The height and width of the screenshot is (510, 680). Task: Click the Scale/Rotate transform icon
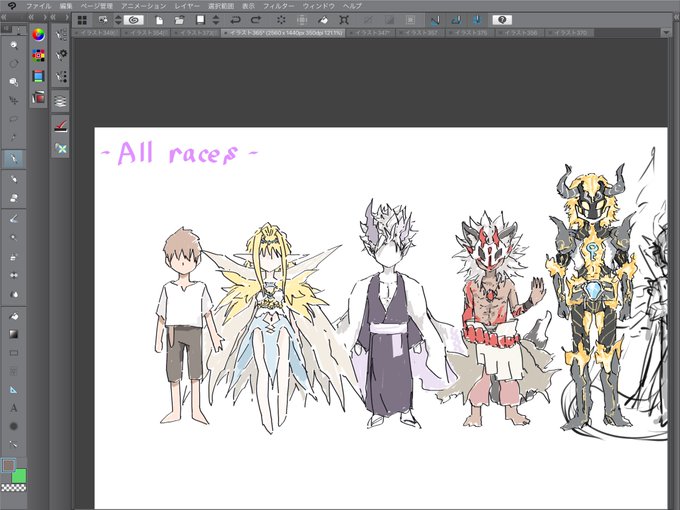[x=344, y=20]
